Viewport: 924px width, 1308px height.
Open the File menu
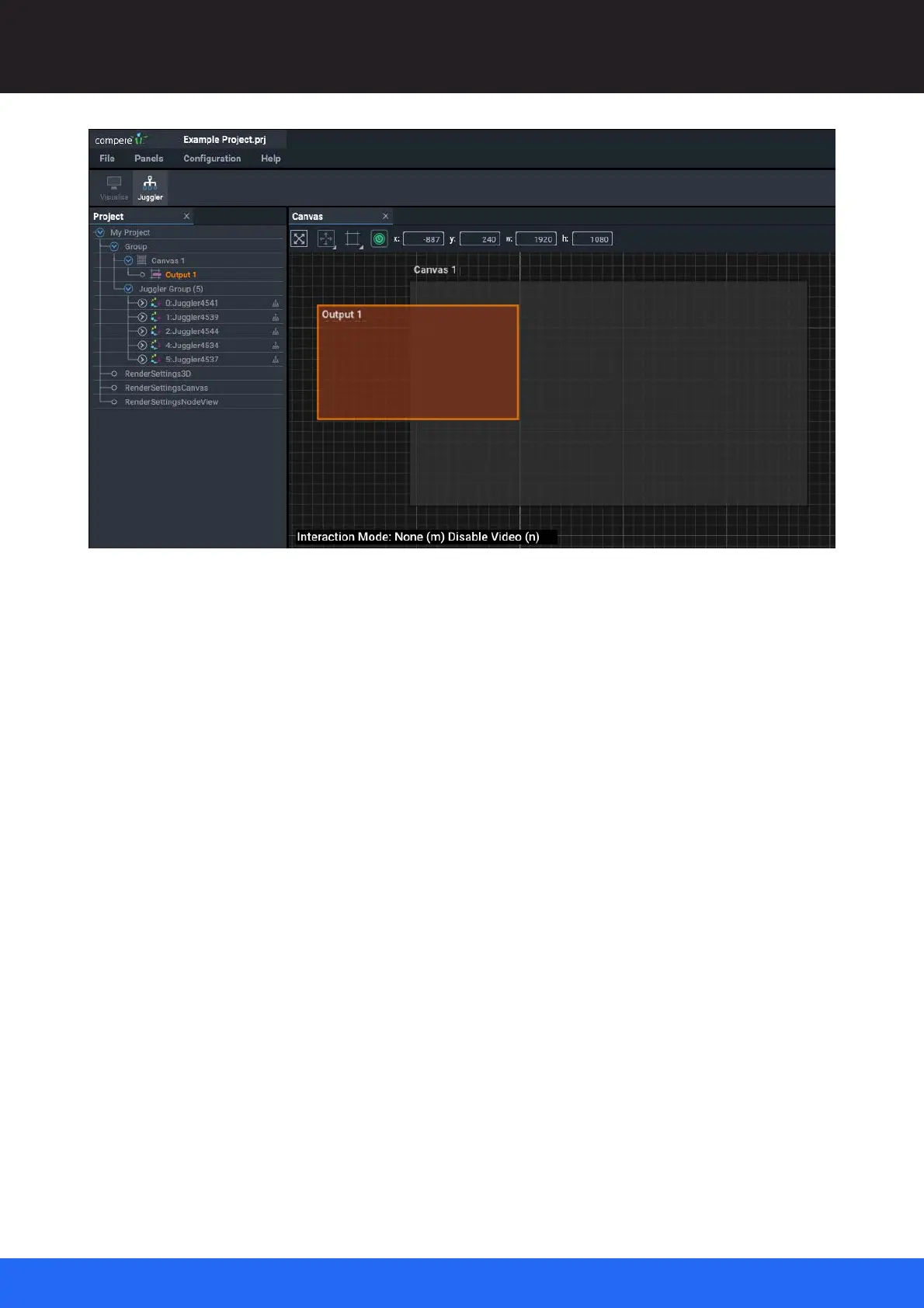pyautogui.click(x=107, y=158)
